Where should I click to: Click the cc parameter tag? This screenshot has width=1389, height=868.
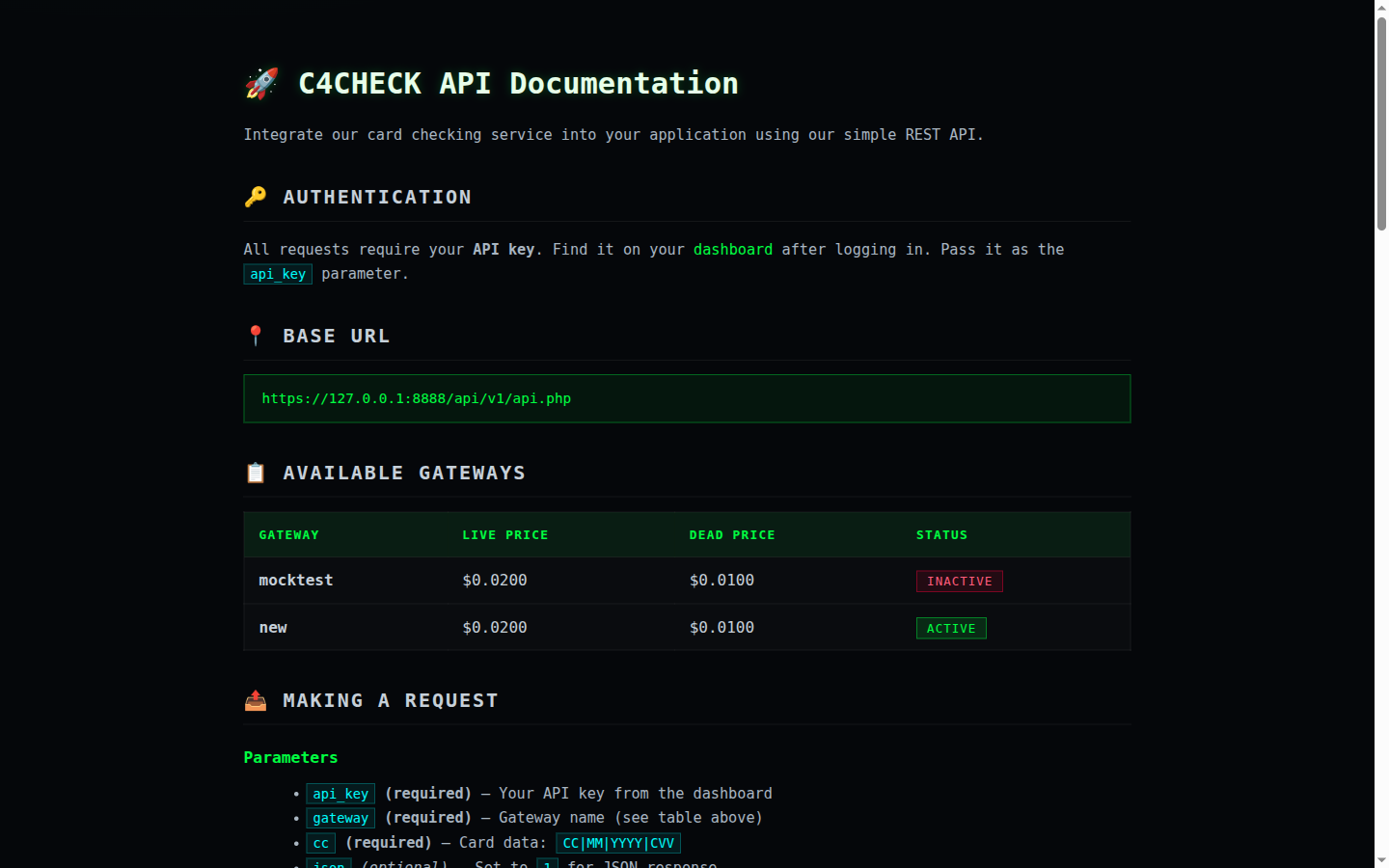click(x=321, y=843)
